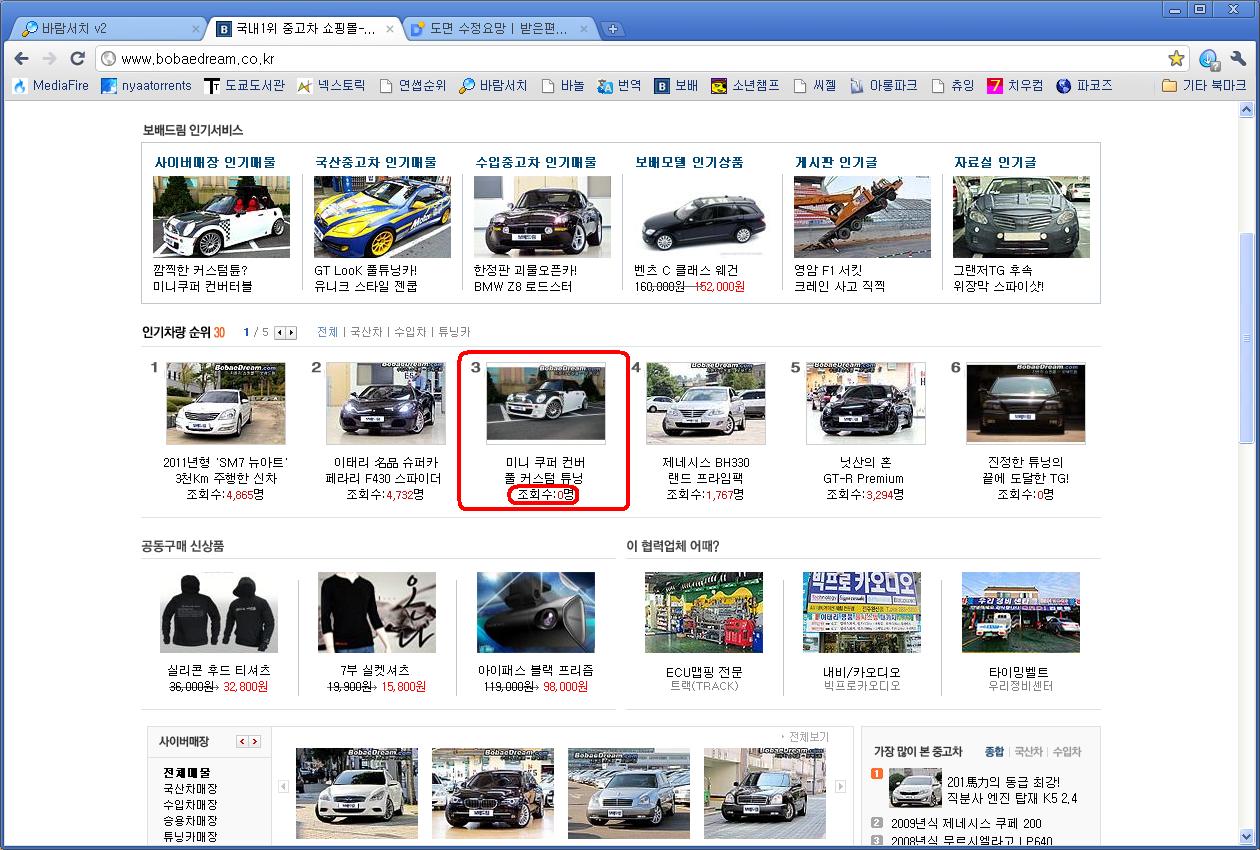Viewport: 1260px width, 850px height.
Task: Filter popular cars by 튜닝카
Action: coord(453,332)
